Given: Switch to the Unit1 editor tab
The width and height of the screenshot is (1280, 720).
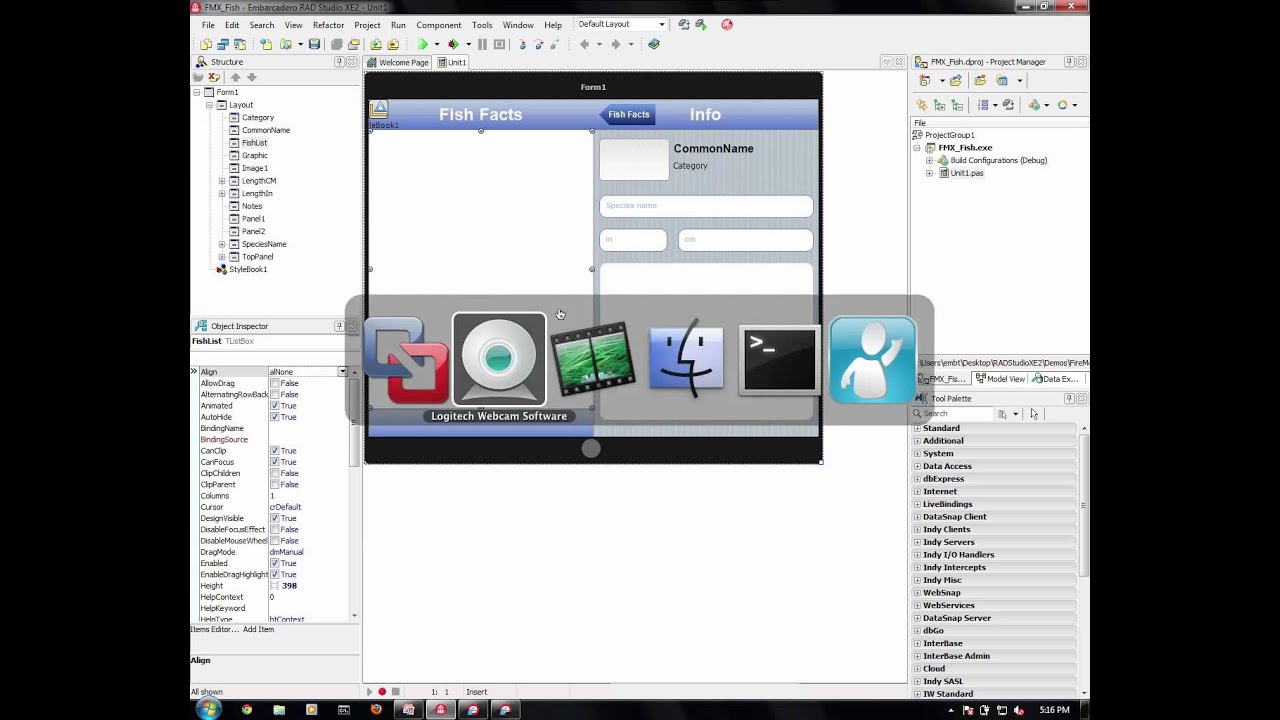Looking at the screenshot, I should click(x=452, y=62).
